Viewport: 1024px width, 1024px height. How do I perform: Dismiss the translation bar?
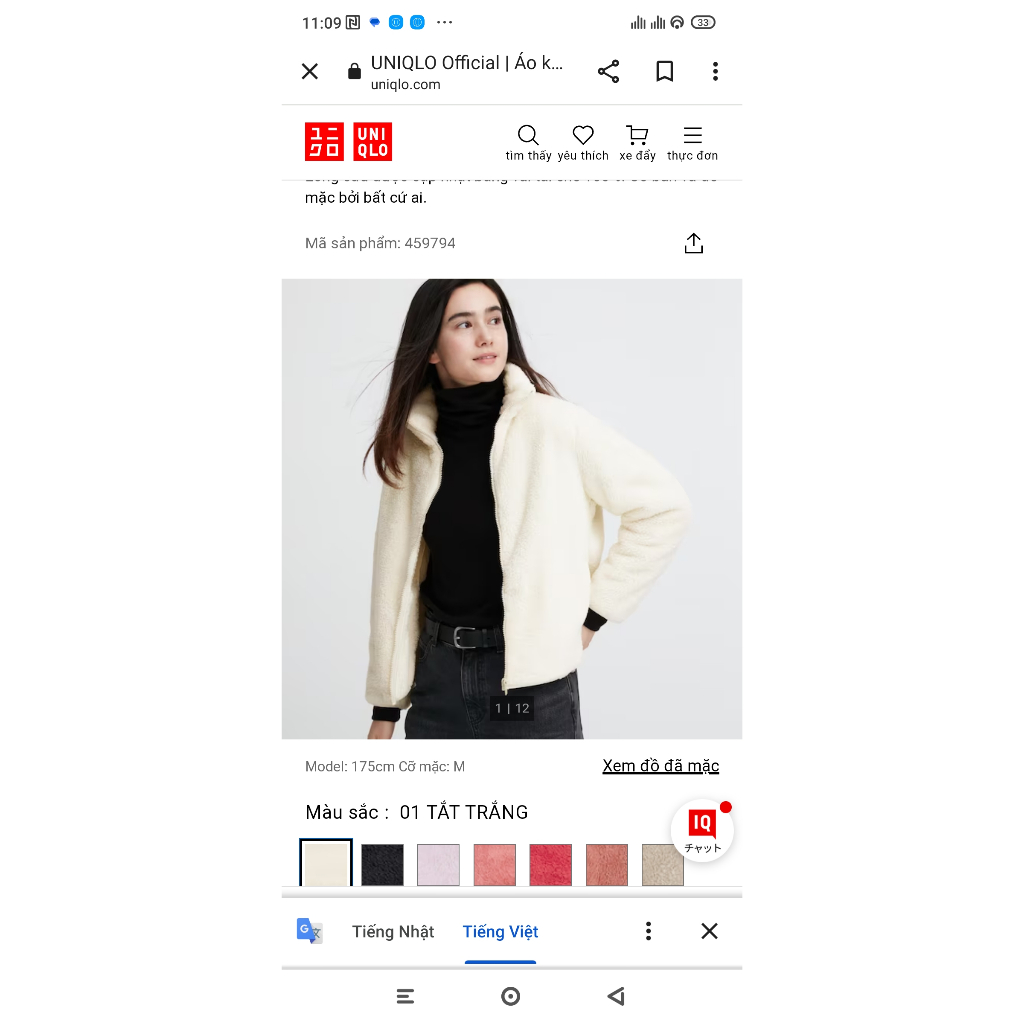click(x=709, y=931)
